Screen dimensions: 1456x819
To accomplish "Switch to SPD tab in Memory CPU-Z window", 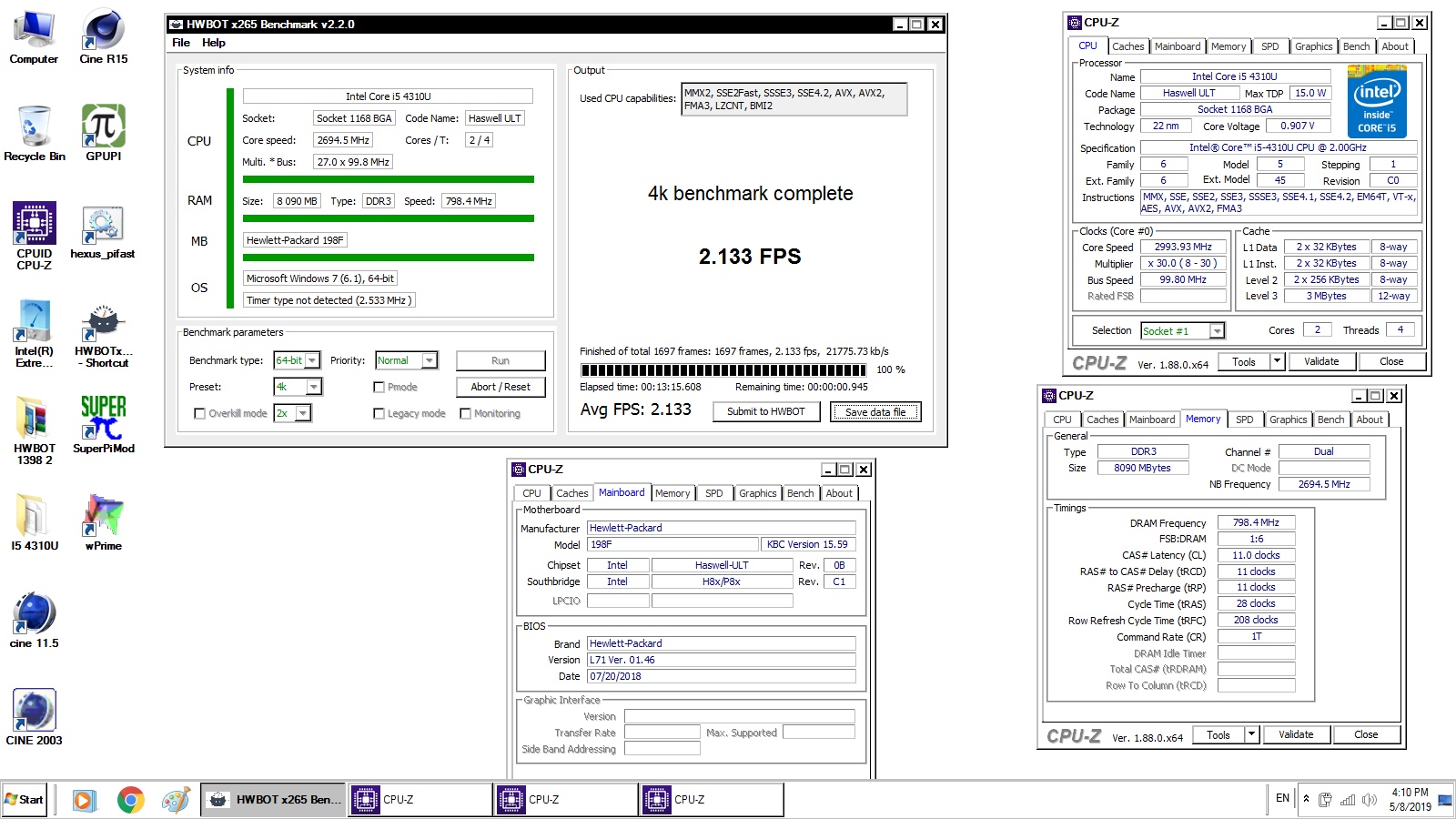I will coord(1244,420).
